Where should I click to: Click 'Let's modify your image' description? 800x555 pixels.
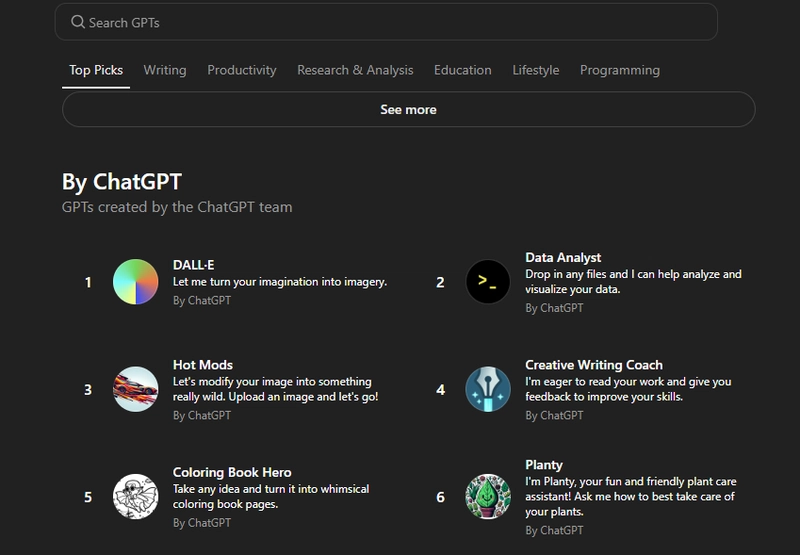click(x=276, y=389)
